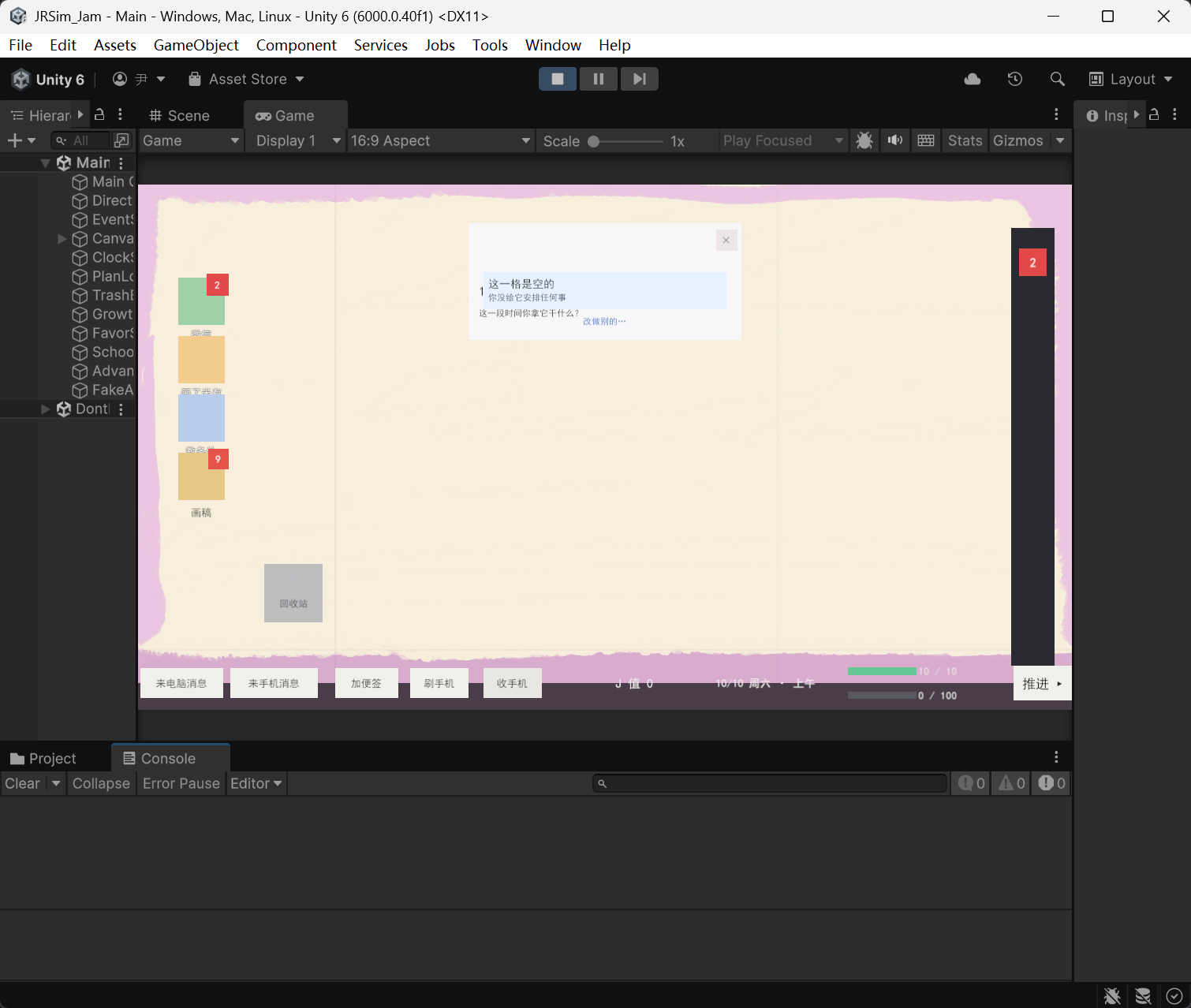1191x1008 pixels.
Task: Collapse the Main scene in the Hierarchy
Action: pos(45,163)
